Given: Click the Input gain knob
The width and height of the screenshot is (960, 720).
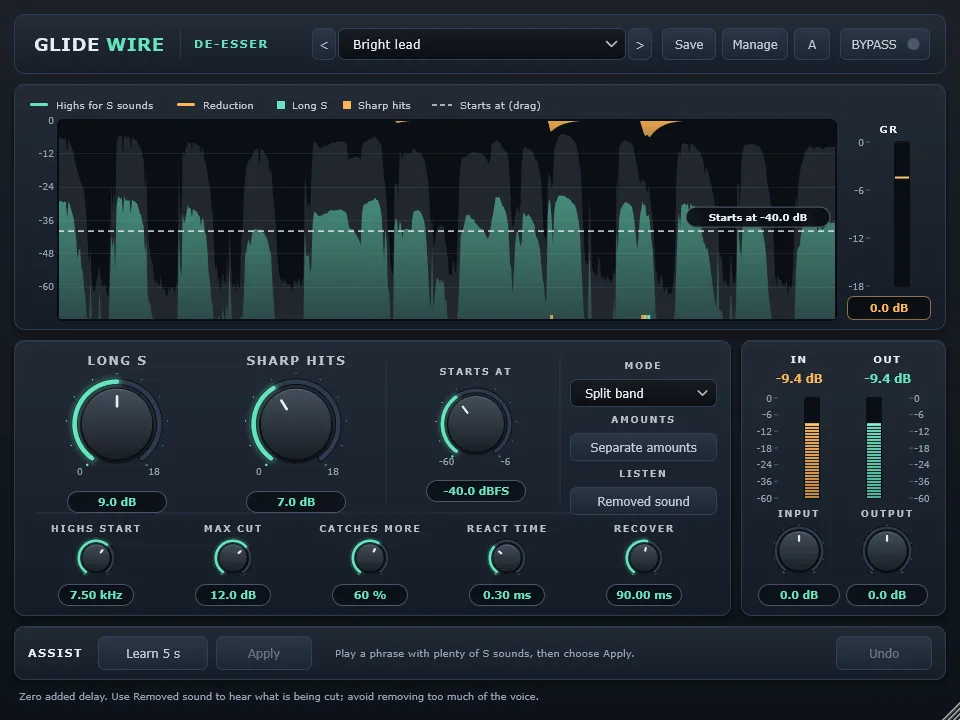Looking at the screenshot, I should 798,551.
